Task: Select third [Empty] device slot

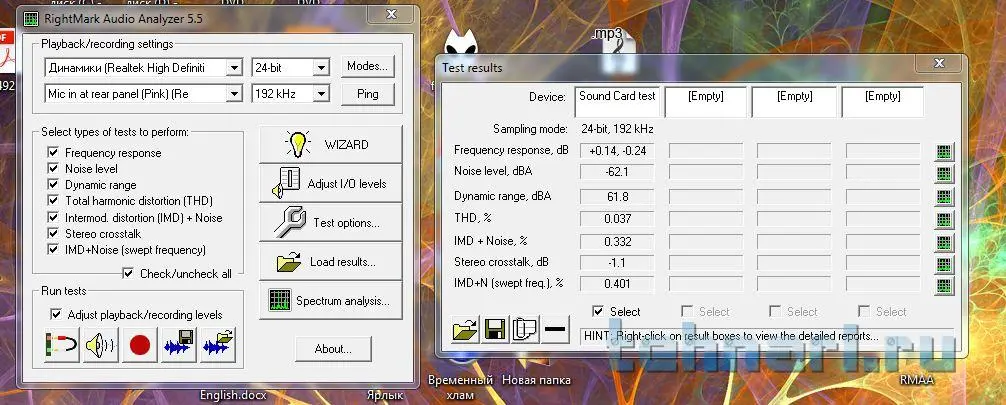Action: pyautogui.click(x=794, y=101)
